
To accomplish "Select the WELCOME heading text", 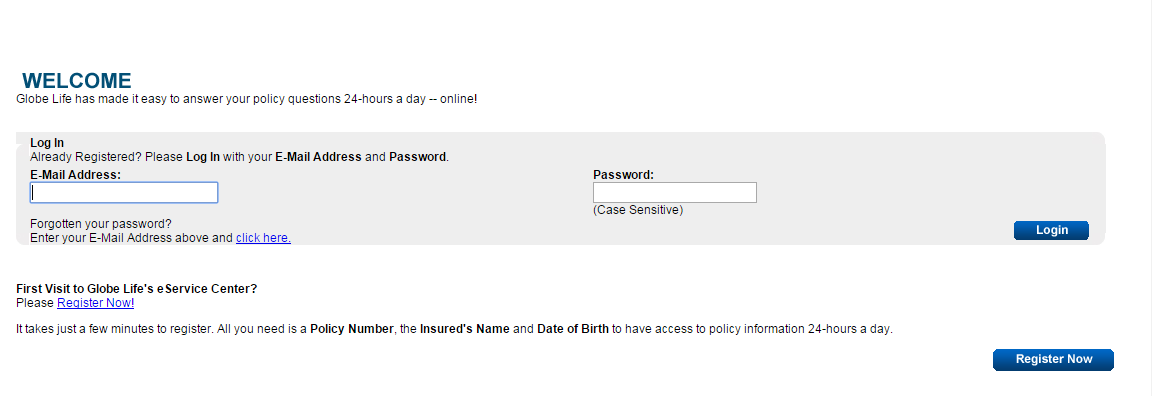I will point(77,81).
